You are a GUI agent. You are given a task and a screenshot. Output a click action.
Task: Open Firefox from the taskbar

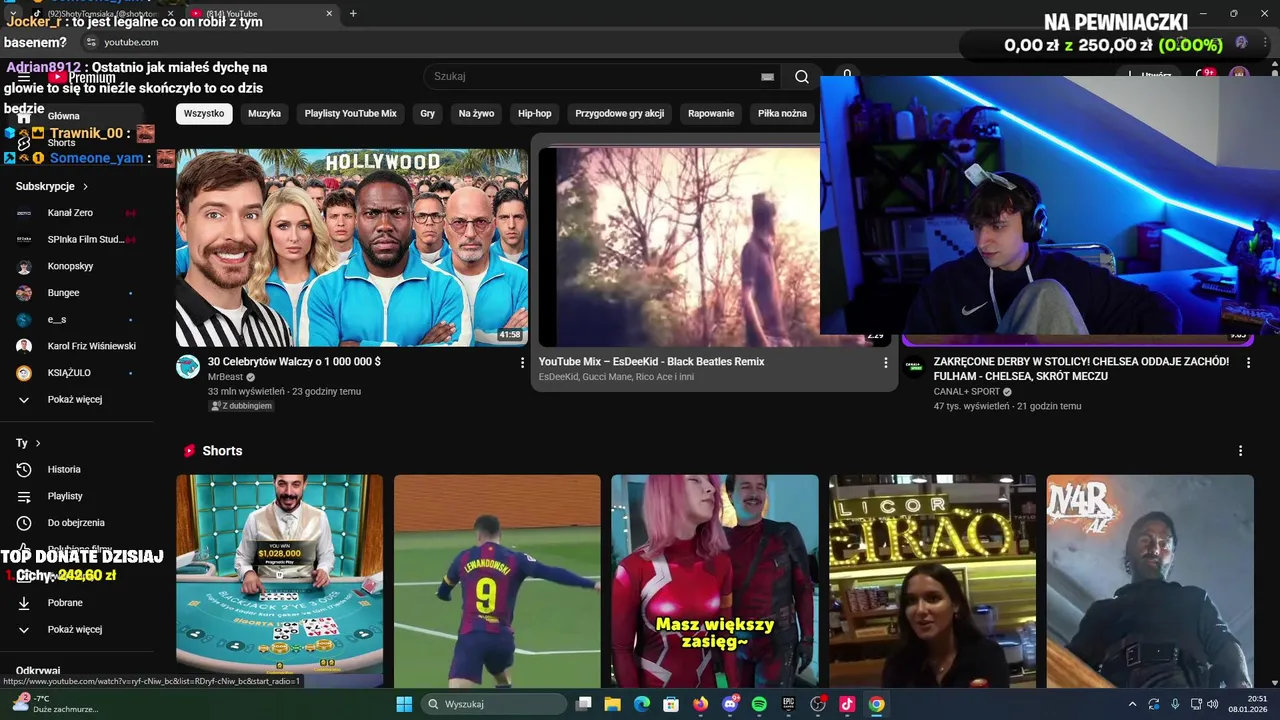(x=701, y=704)
